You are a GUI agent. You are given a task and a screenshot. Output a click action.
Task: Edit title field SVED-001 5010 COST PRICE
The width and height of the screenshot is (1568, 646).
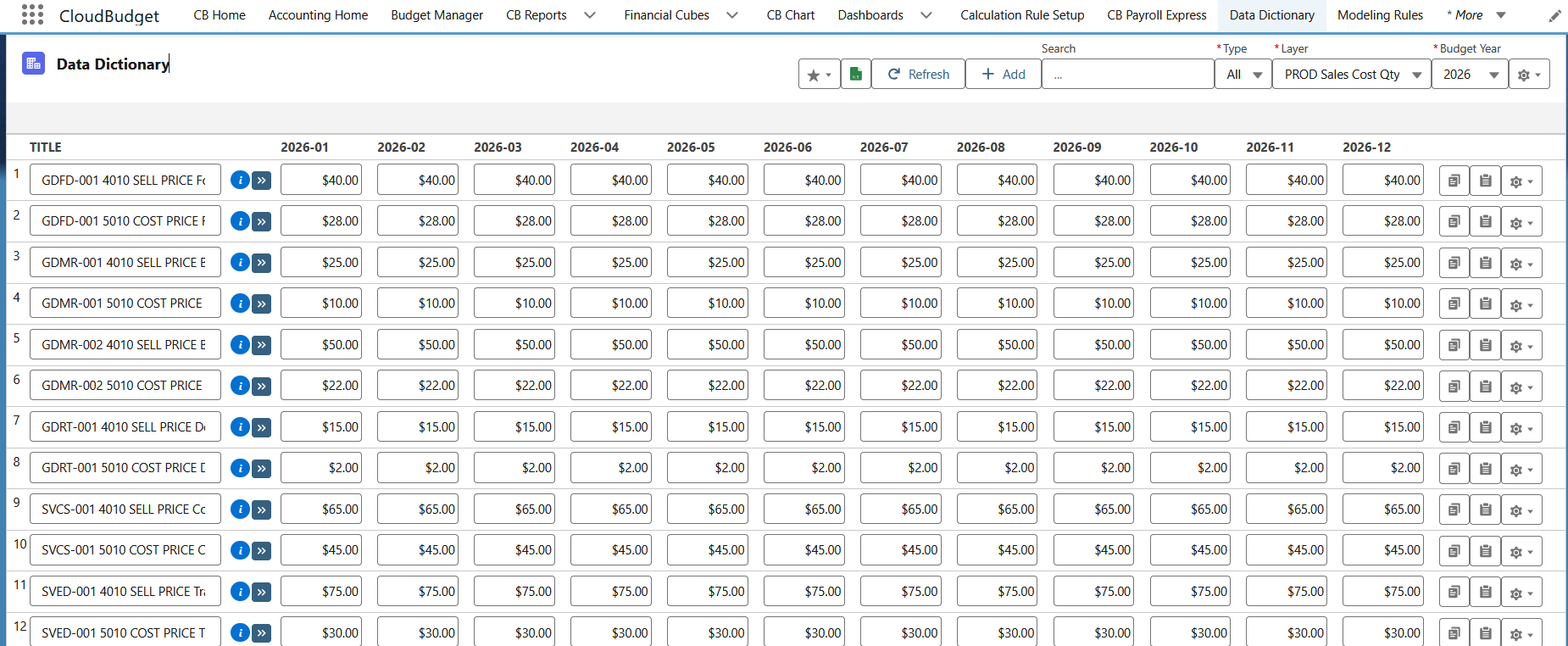[125, 632]
